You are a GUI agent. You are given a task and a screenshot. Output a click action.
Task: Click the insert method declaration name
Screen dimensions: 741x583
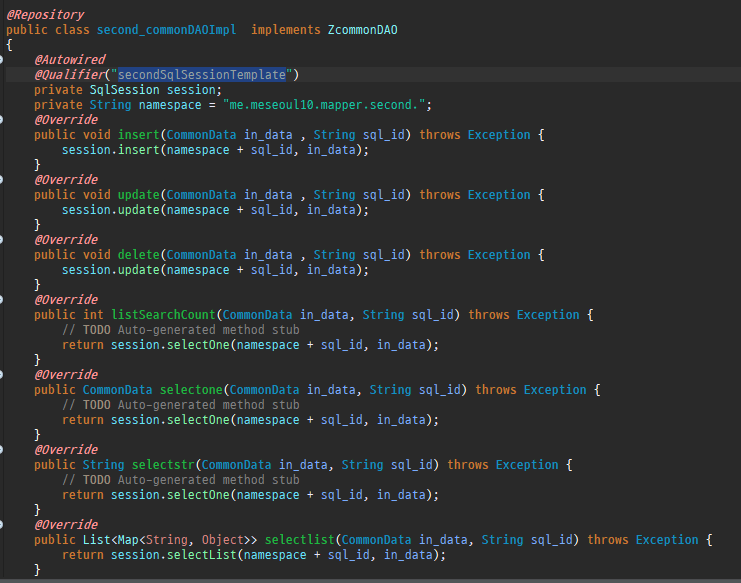pos(138,135)
